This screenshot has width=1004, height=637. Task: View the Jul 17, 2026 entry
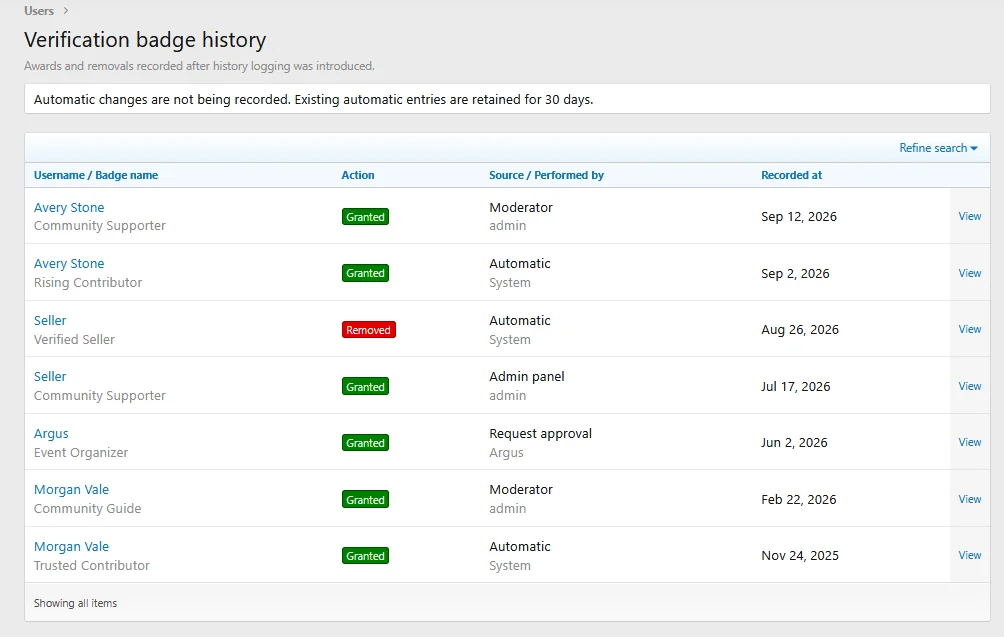tap(969, 386)
